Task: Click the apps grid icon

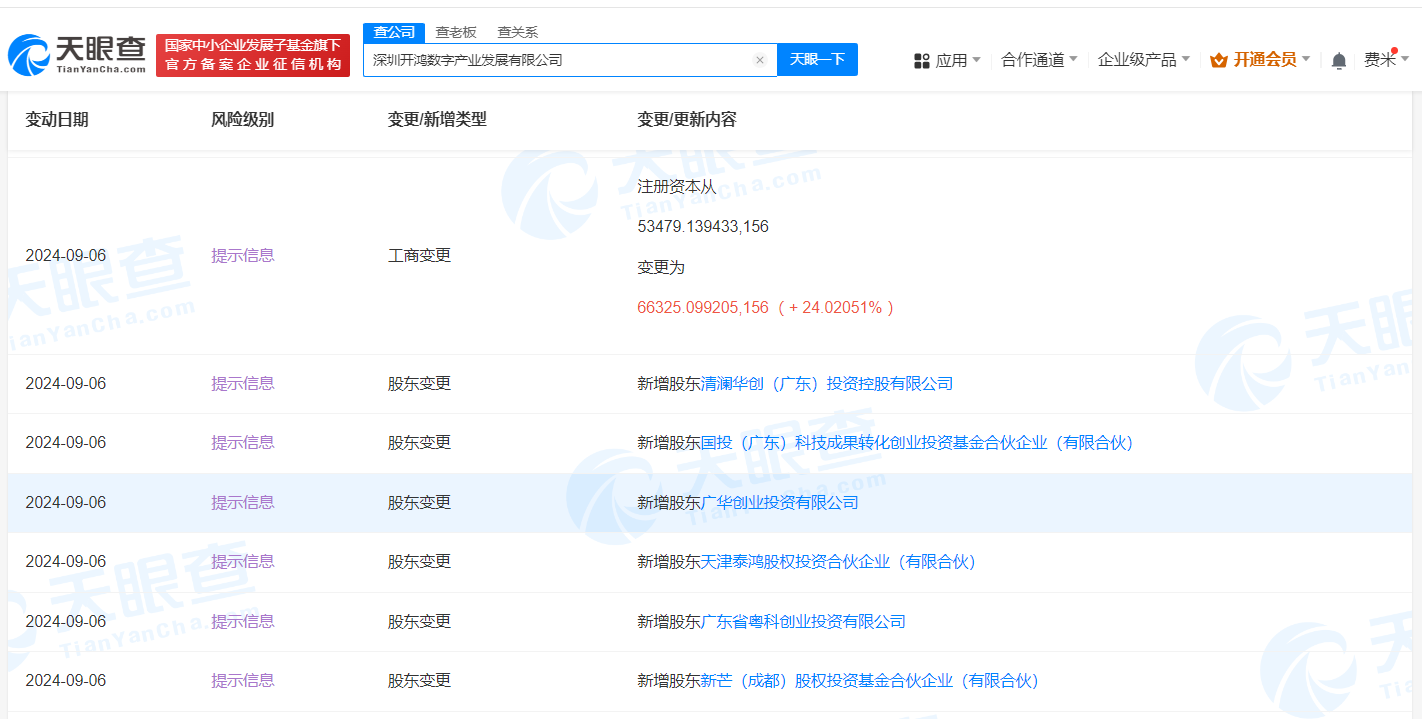Action: pos(922,61)
